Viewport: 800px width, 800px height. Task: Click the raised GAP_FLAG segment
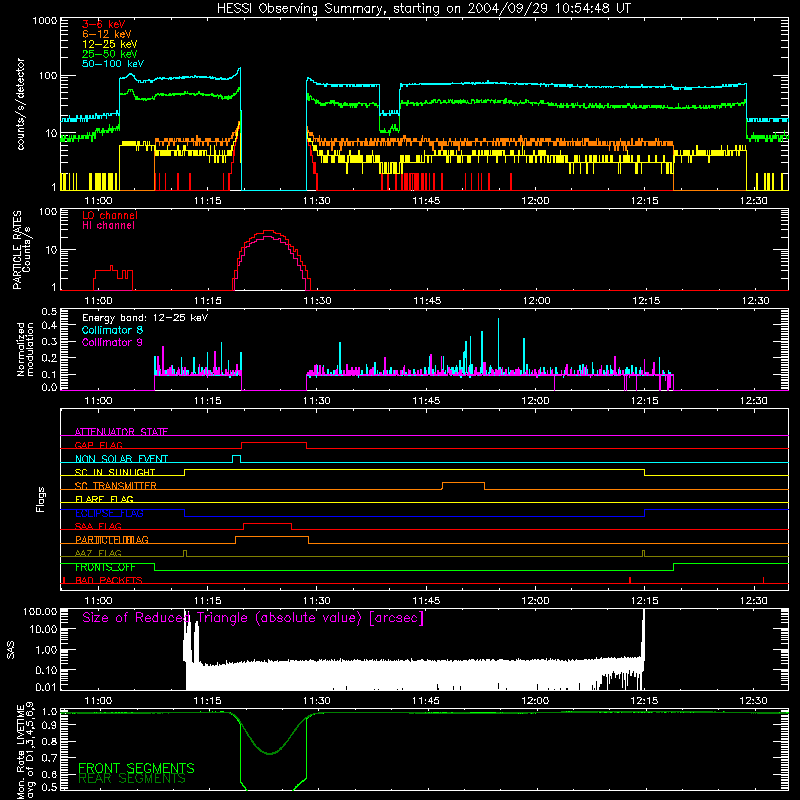[x=274, y=442]
